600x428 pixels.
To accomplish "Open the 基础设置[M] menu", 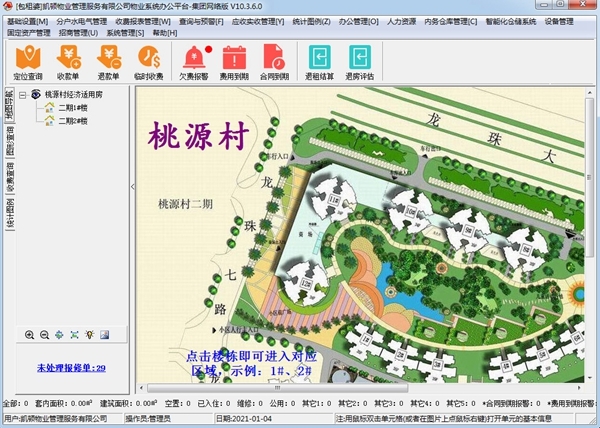I will tap(28, 21).
